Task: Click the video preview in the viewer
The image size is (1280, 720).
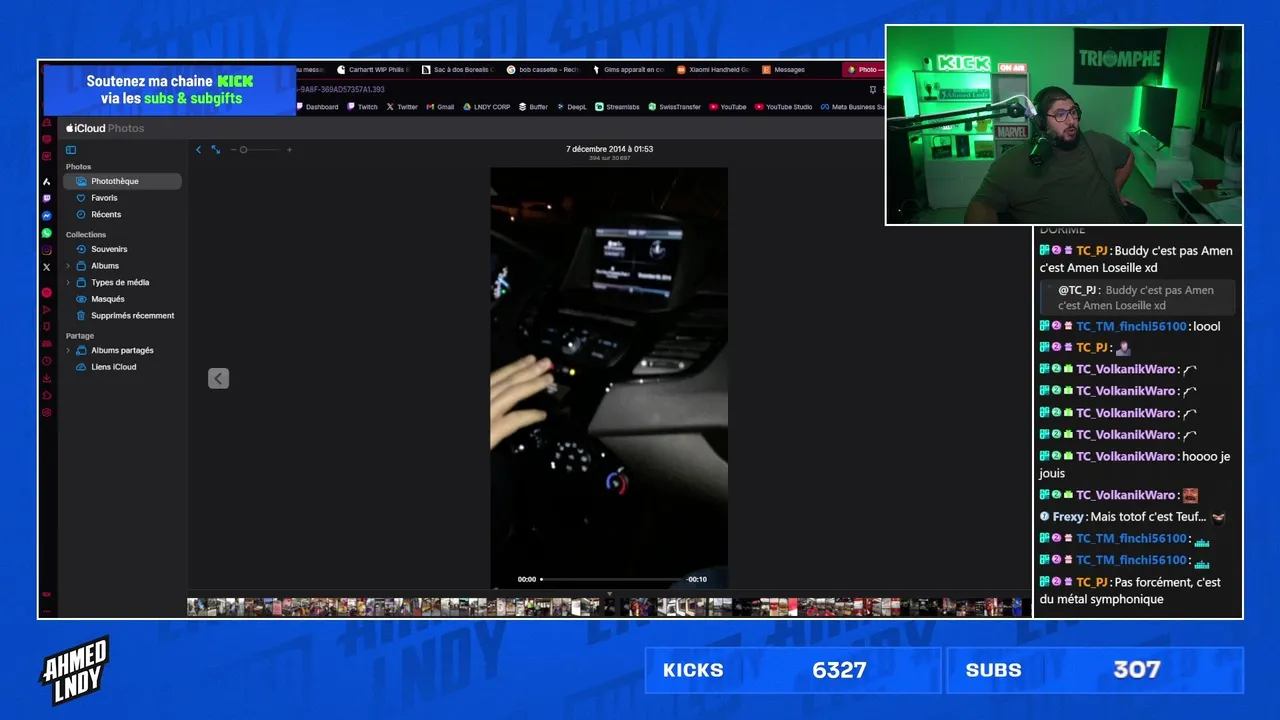Action: click(609, 378)
